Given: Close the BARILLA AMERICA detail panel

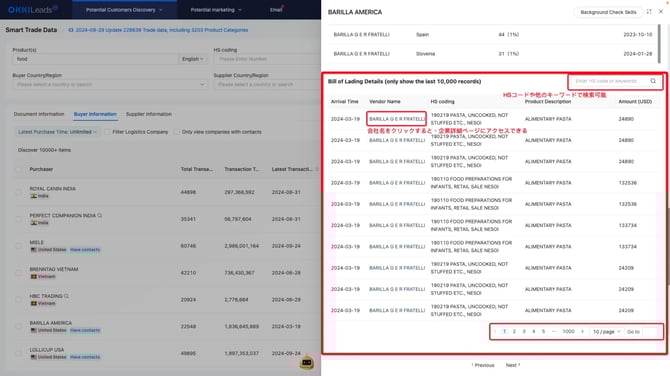Looking at the screenshot, I should (x=661, y=12).
